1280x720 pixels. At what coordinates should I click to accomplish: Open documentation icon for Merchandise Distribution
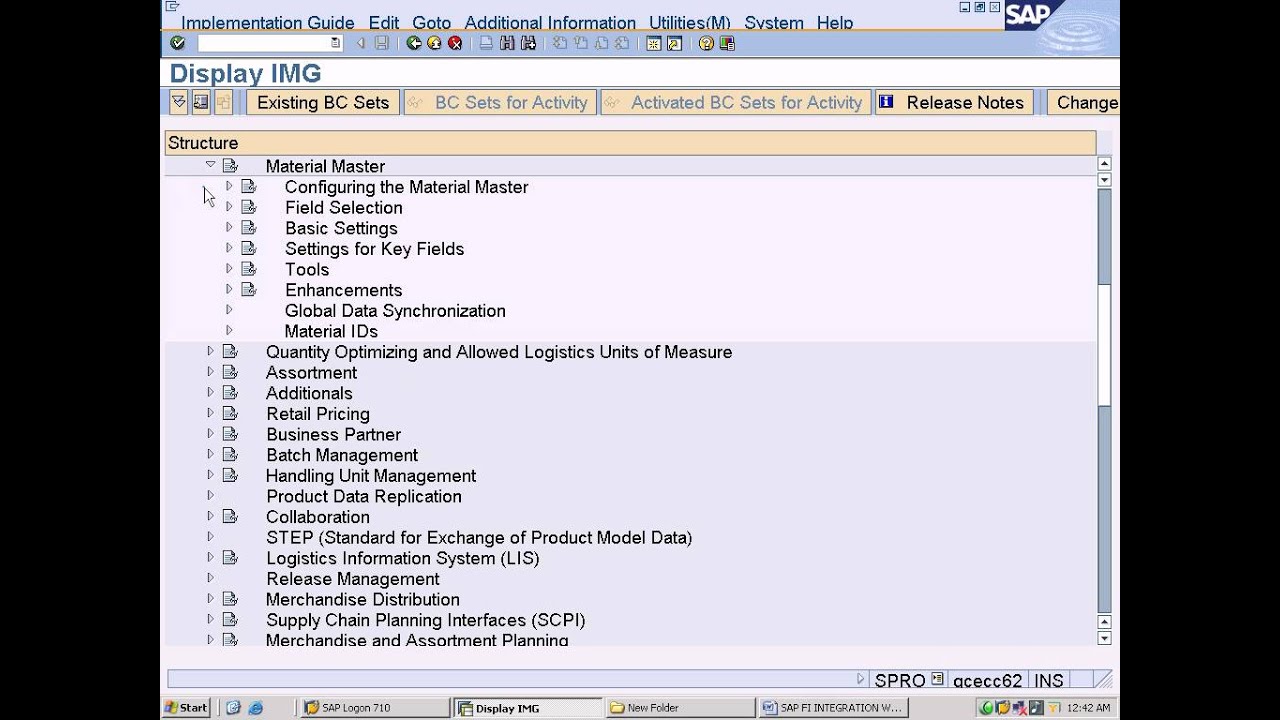click(x=230, y=599)
